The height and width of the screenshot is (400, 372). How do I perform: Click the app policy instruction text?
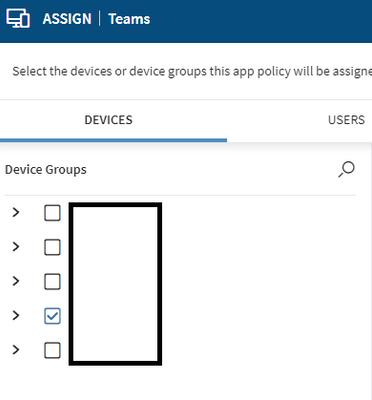[x=192, y=71]
